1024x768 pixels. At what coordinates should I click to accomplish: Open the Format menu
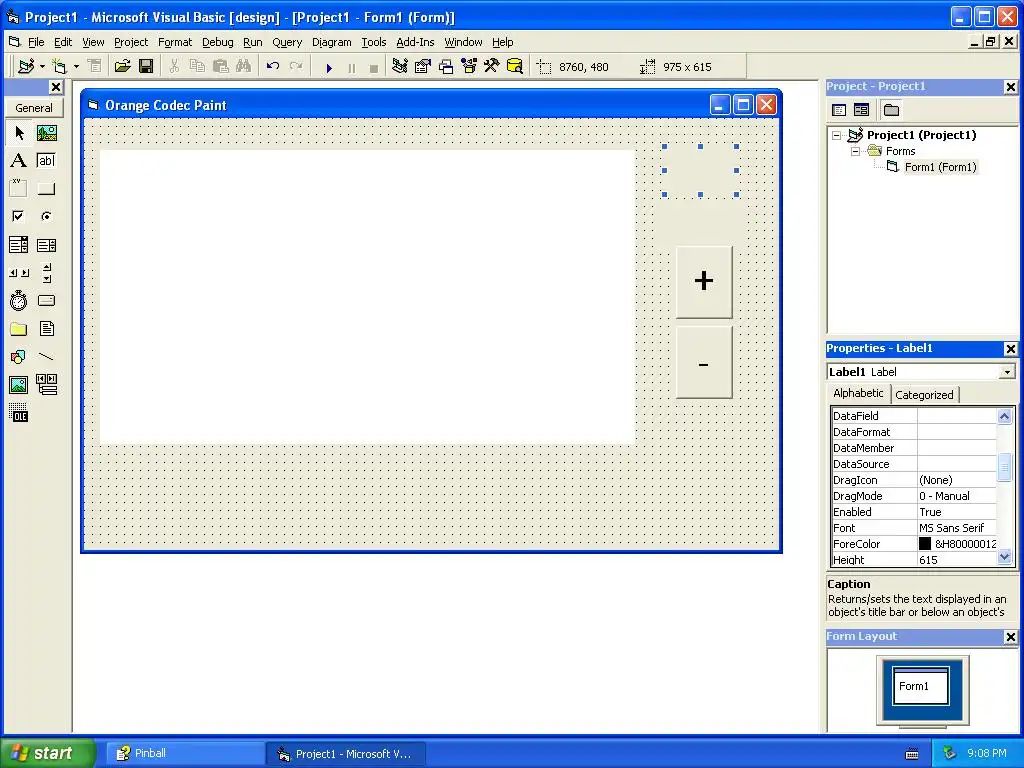(x=175, y=42)
